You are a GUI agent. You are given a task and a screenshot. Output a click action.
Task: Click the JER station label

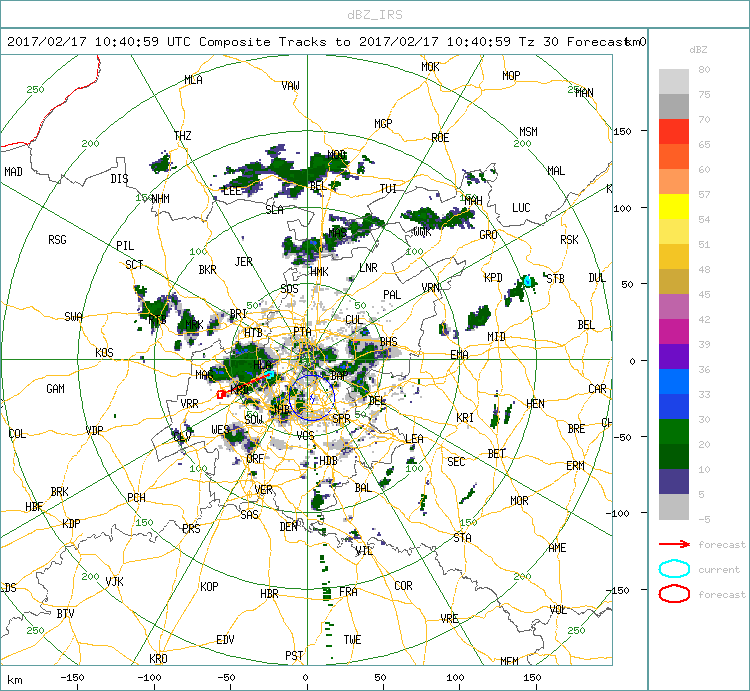(243, 262)
